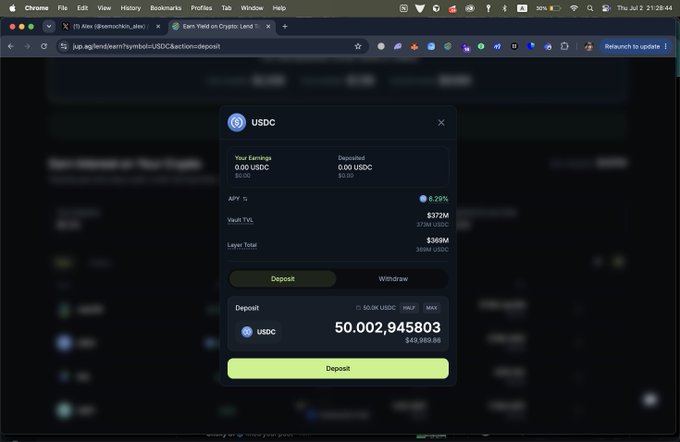Open the Window menu
This screenshot has height=442, width=680.
252,8
